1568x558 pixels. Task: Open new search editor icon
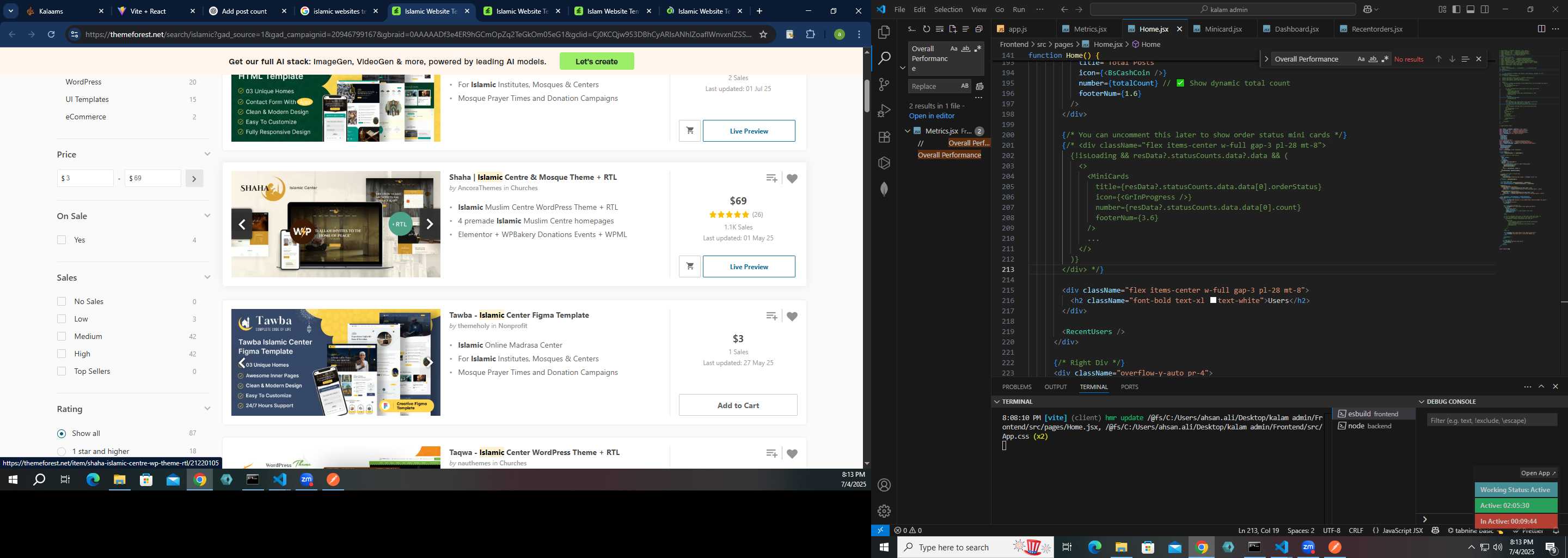click(953, 29)
